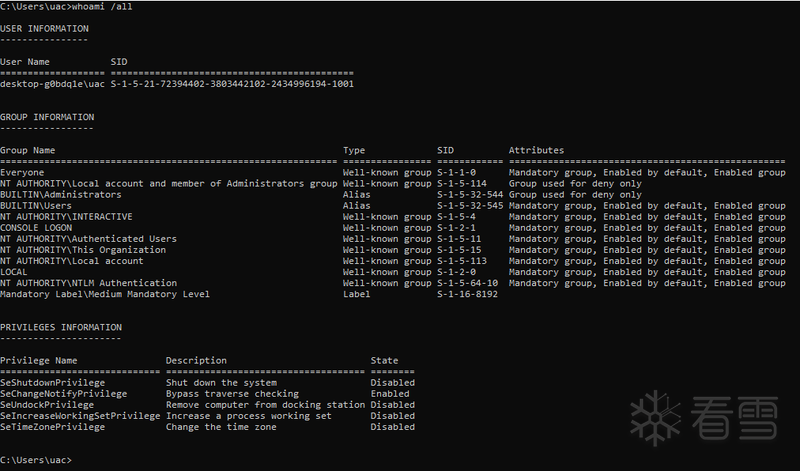Click the SID S-1-5-32-544
Viewport: 800px width, 471px height.
(x=470, y=194)
